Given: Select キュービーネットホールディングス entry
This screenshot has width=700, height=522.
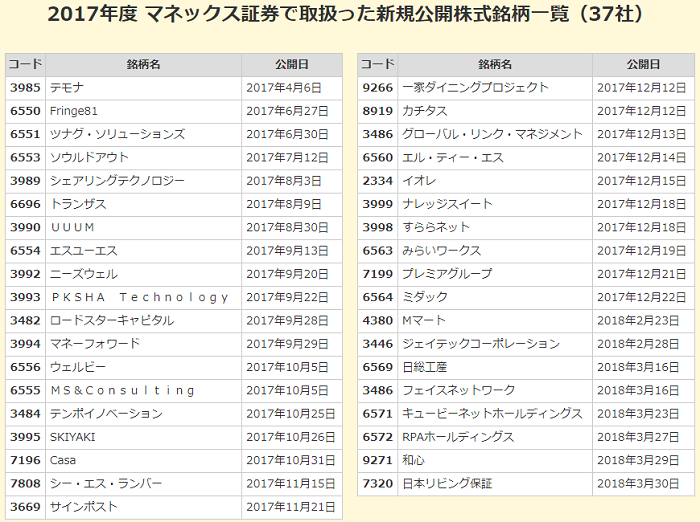Looking at the screenshot, I should [492, 413].
